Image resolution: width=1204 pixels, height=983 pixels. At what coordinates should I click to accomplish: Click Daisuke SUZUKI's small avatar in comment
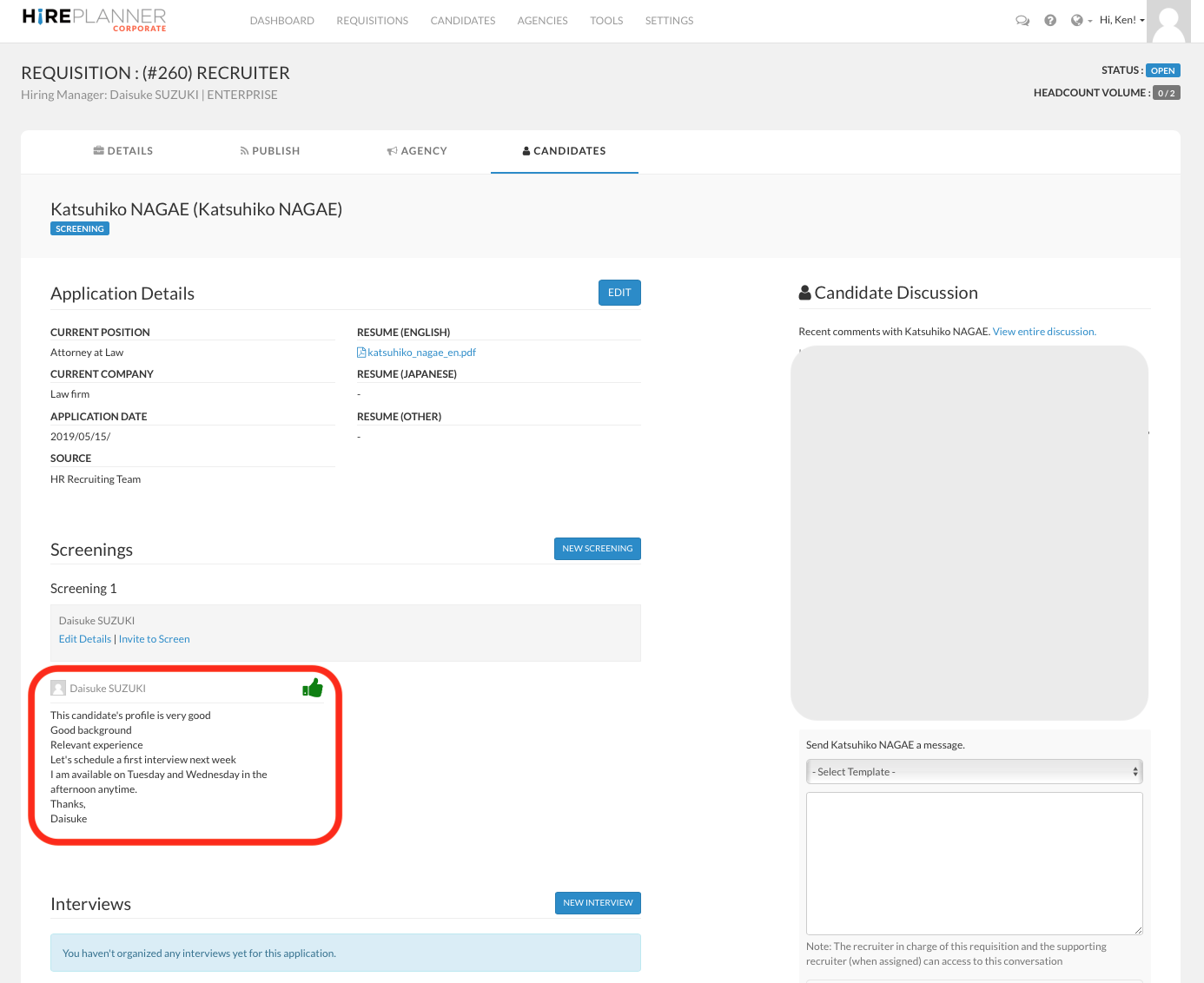coord(58,689)
